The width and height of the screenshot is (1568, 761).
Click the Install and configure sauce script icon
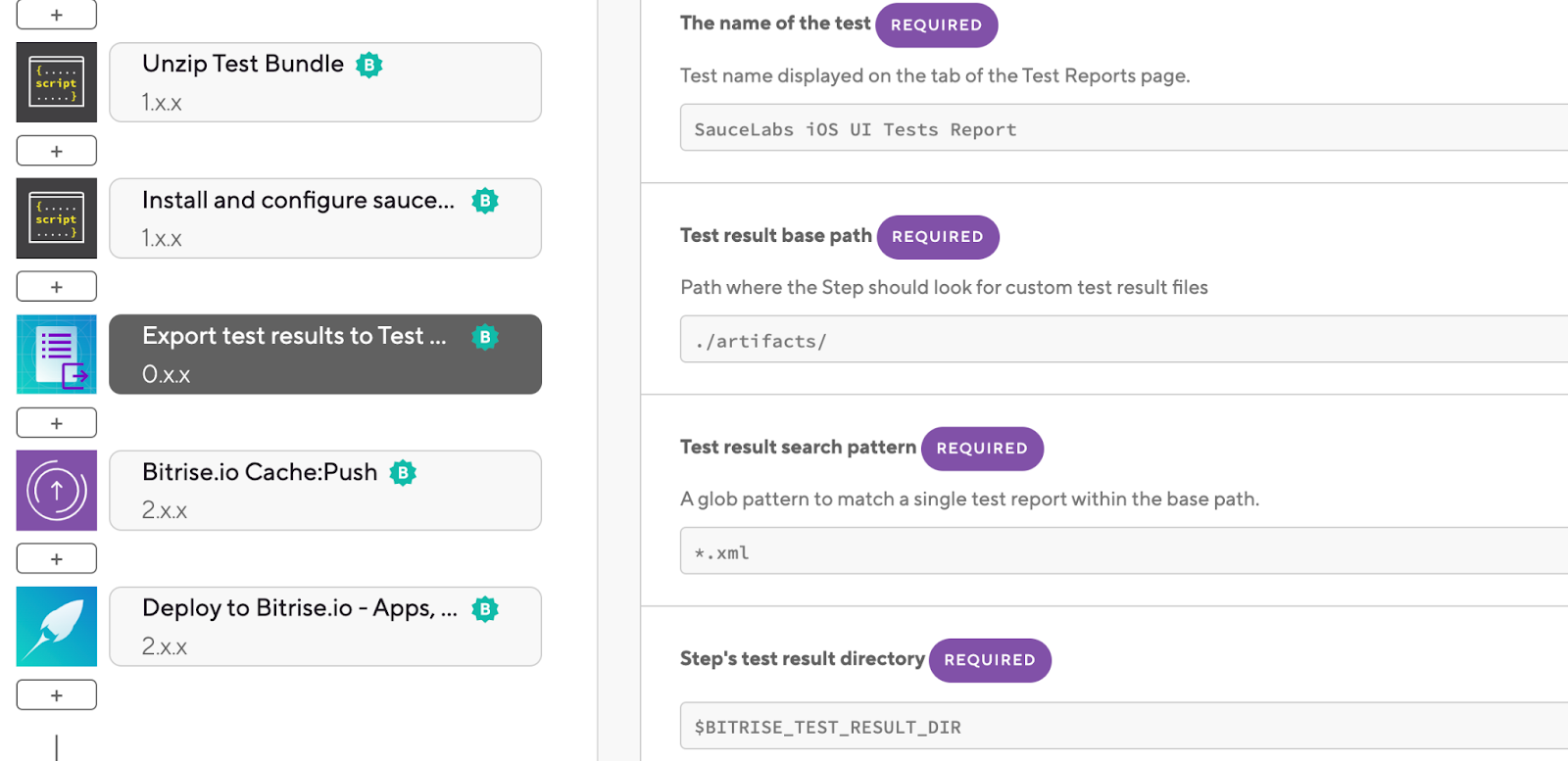point(57,218)
